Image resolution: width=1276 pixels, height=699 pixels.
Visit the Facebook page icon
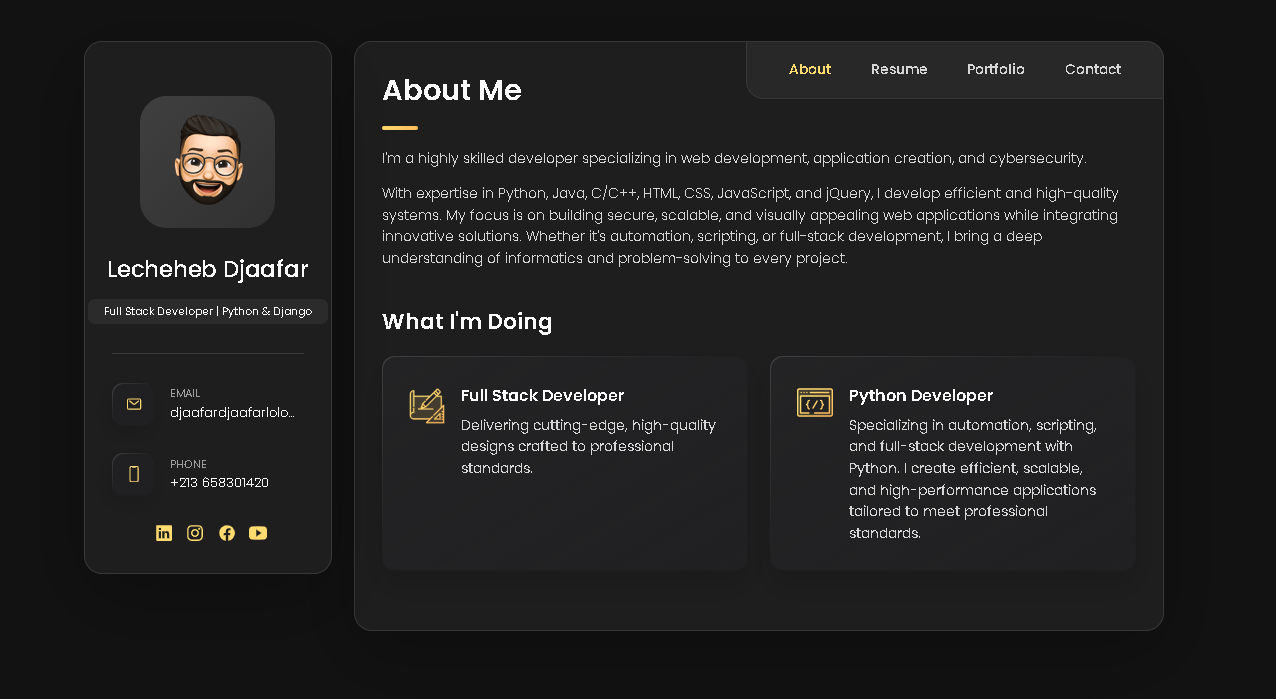pos(227,533)
